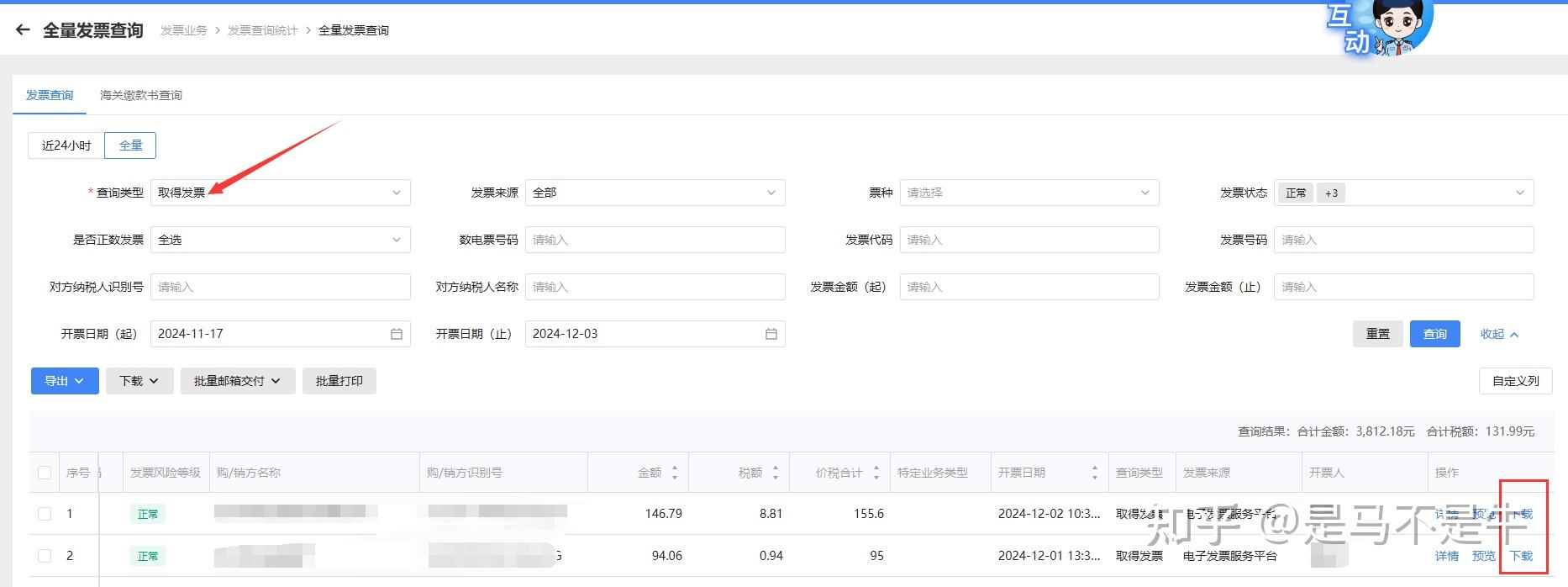Collapse filters with 收起 link
This screenshot has height=587, width=1568.
[1499, 334]
